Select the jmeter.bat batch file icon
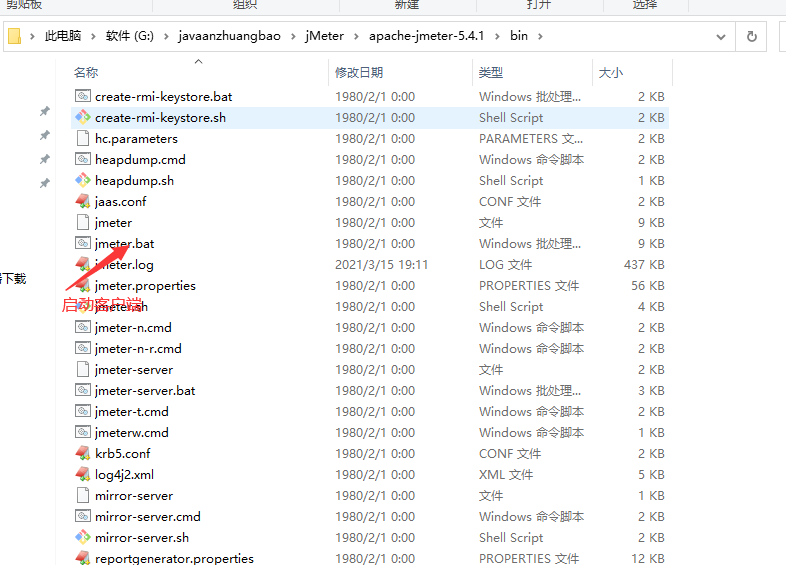The width and height of the screenshot is (786, 565). [83, 244]
